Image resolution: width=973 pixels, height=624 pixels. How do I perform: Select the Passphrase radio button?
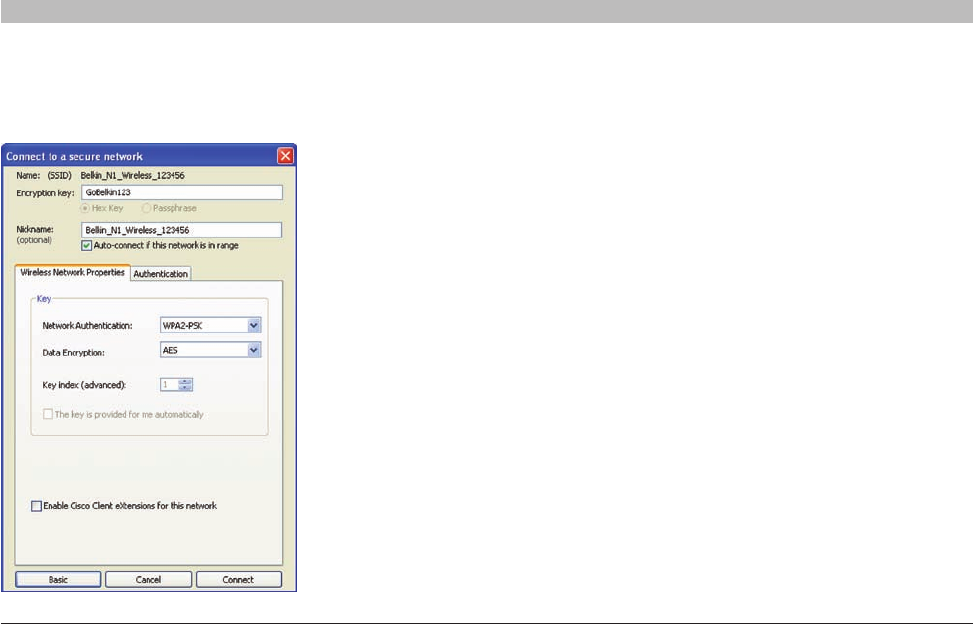coord(146,208)
